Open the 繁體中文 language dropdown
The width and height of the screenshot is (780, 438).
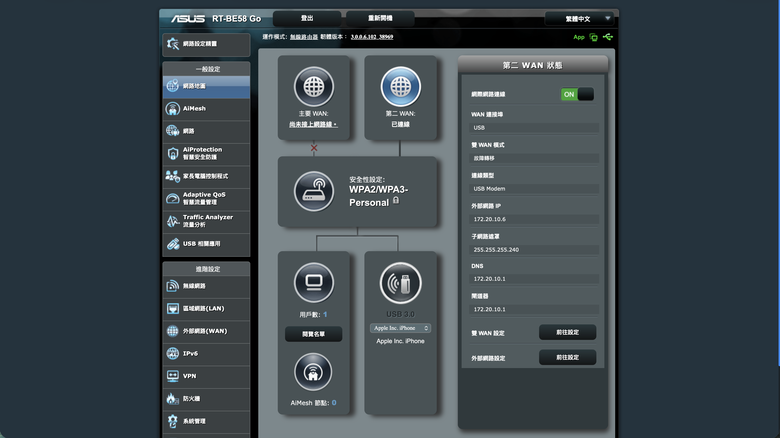point(579,19)
